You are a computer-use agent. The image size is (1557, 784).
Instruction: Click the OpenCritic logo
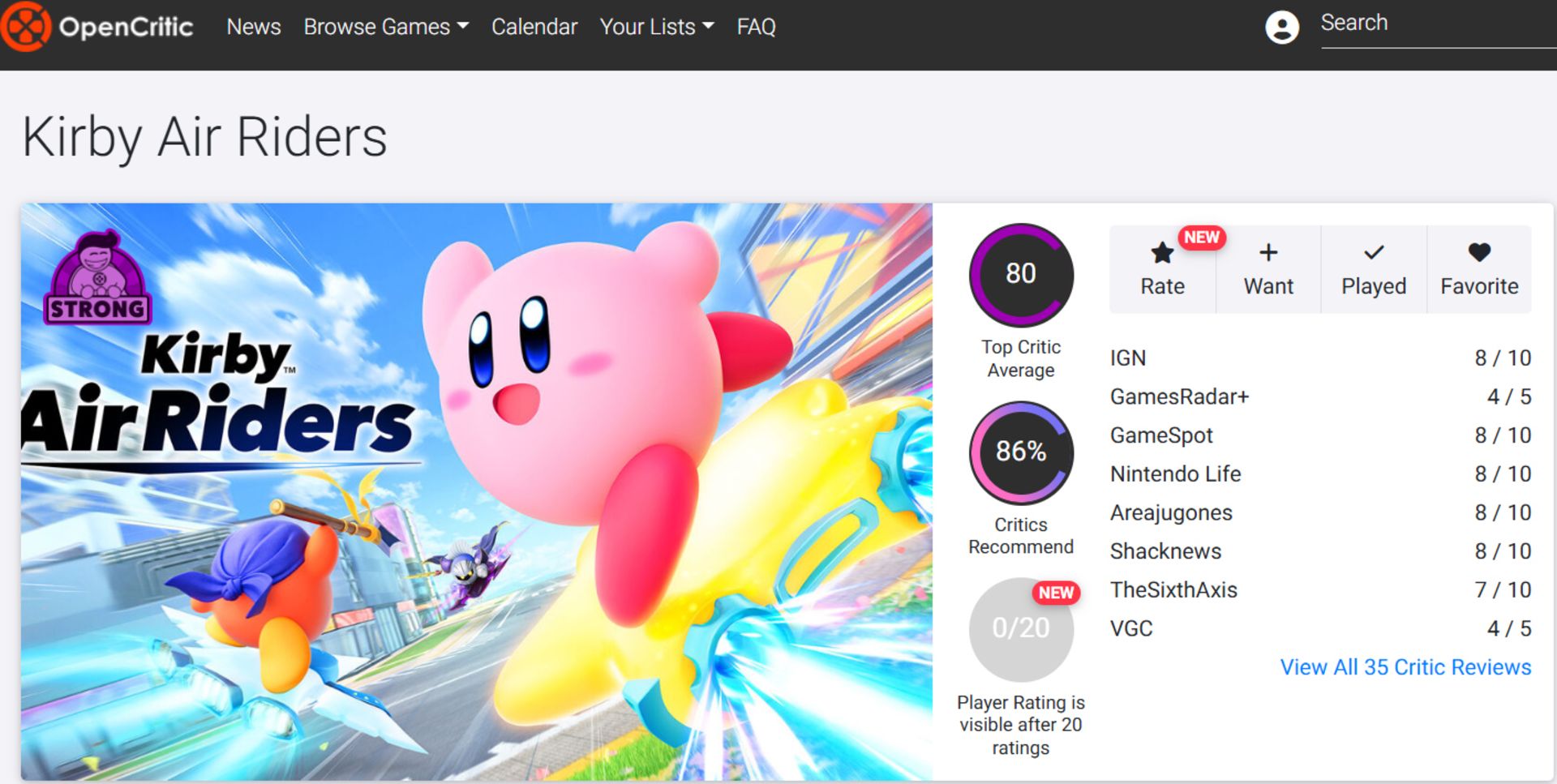point(97,26)
